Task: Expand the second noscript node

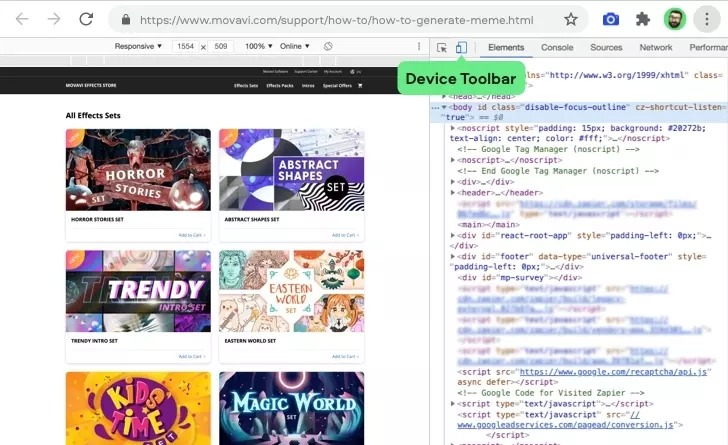Action: [x=453, y=160]
